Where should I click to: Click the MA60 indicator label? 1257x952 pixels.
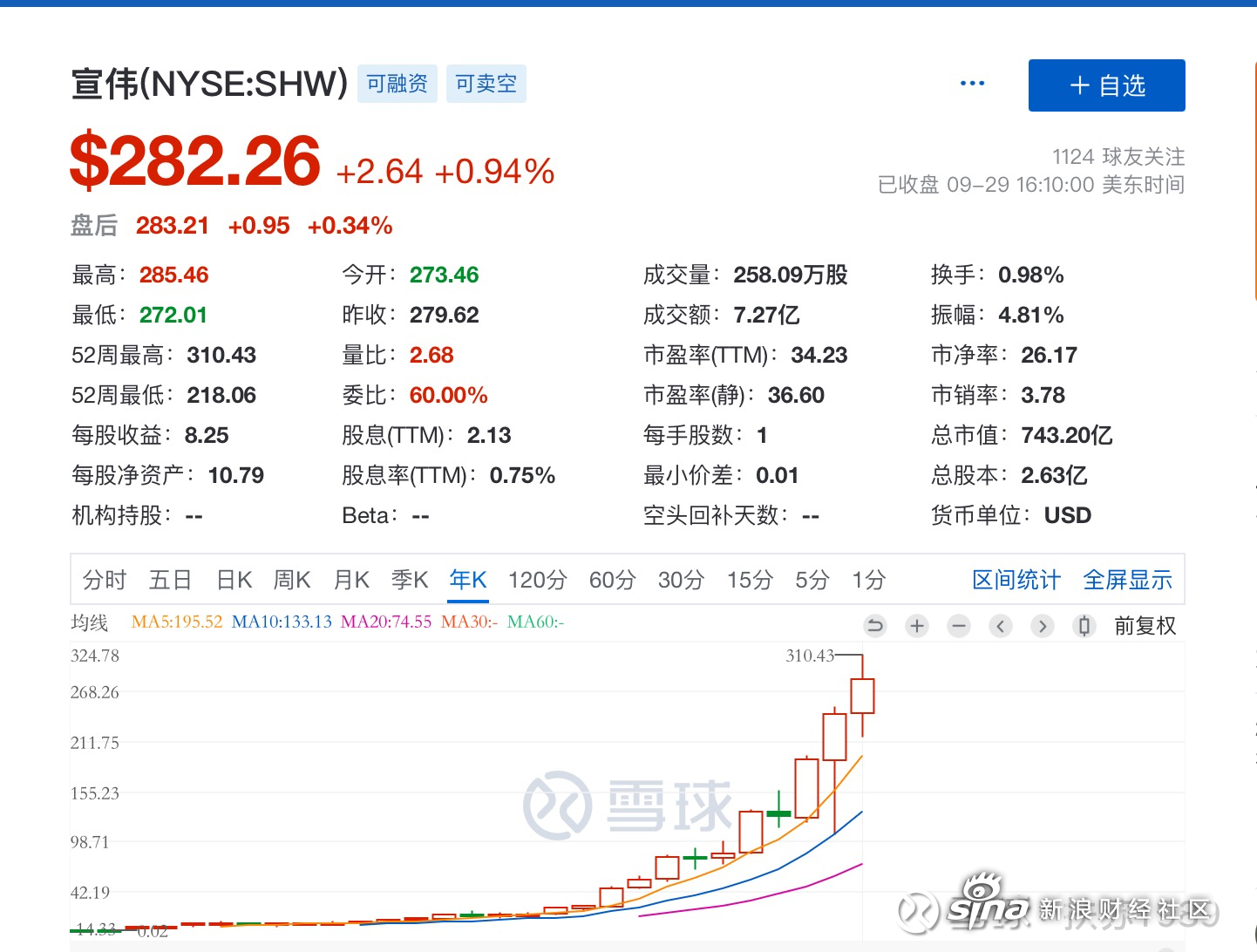coord(535,622)
